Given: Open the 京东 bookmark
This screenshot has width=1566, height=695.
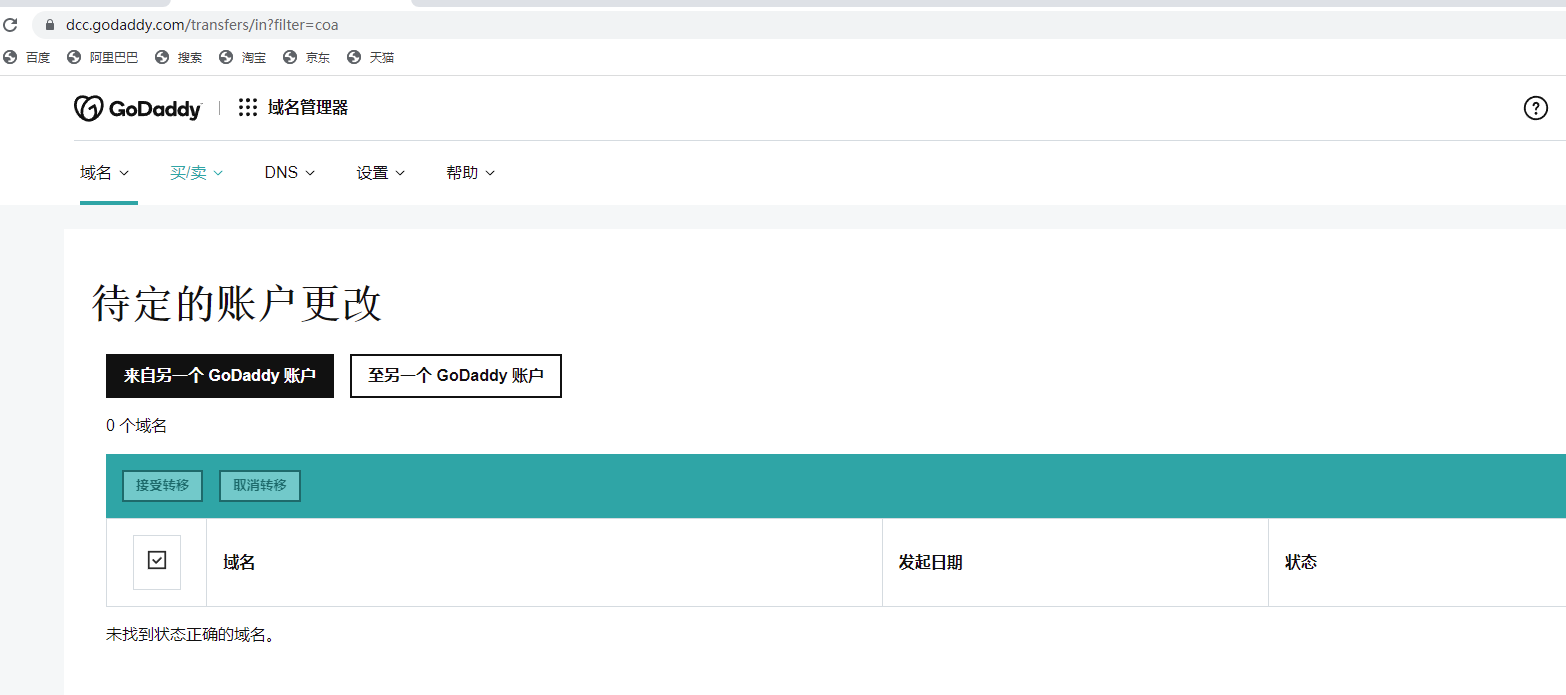Looking at the screenshot, I should click(307, 58).
